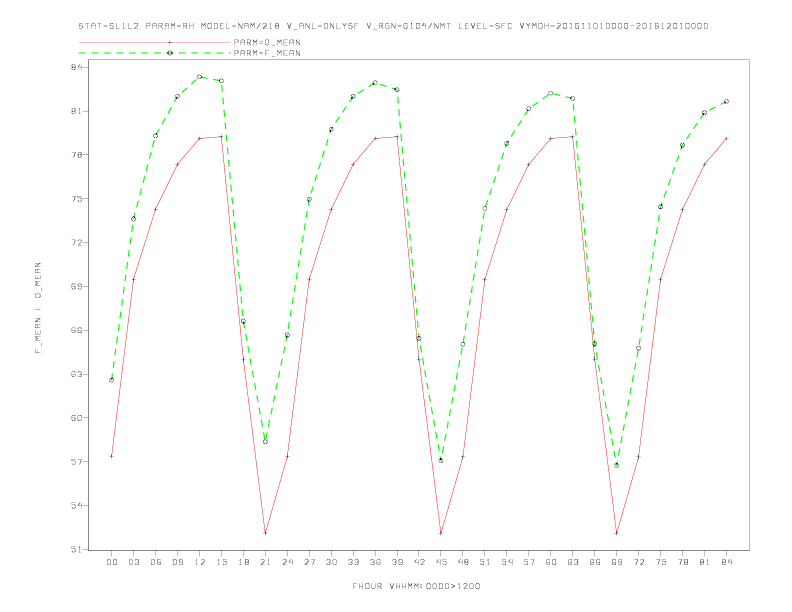792x612 pixels.
Task: Click x-axis tick label 03
Action: tap(133, 562)
